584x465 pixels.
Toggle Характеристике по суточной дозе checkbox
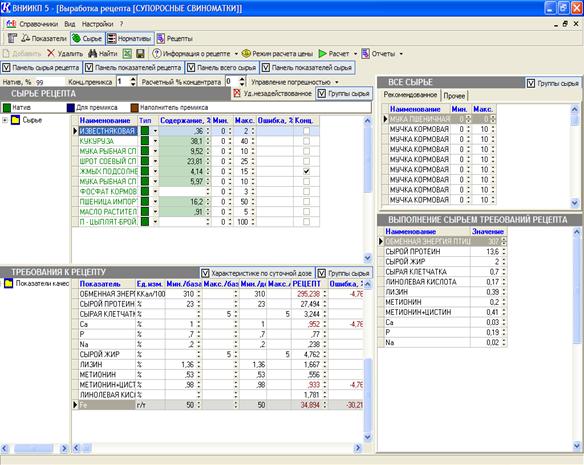[x=205, y=273]
